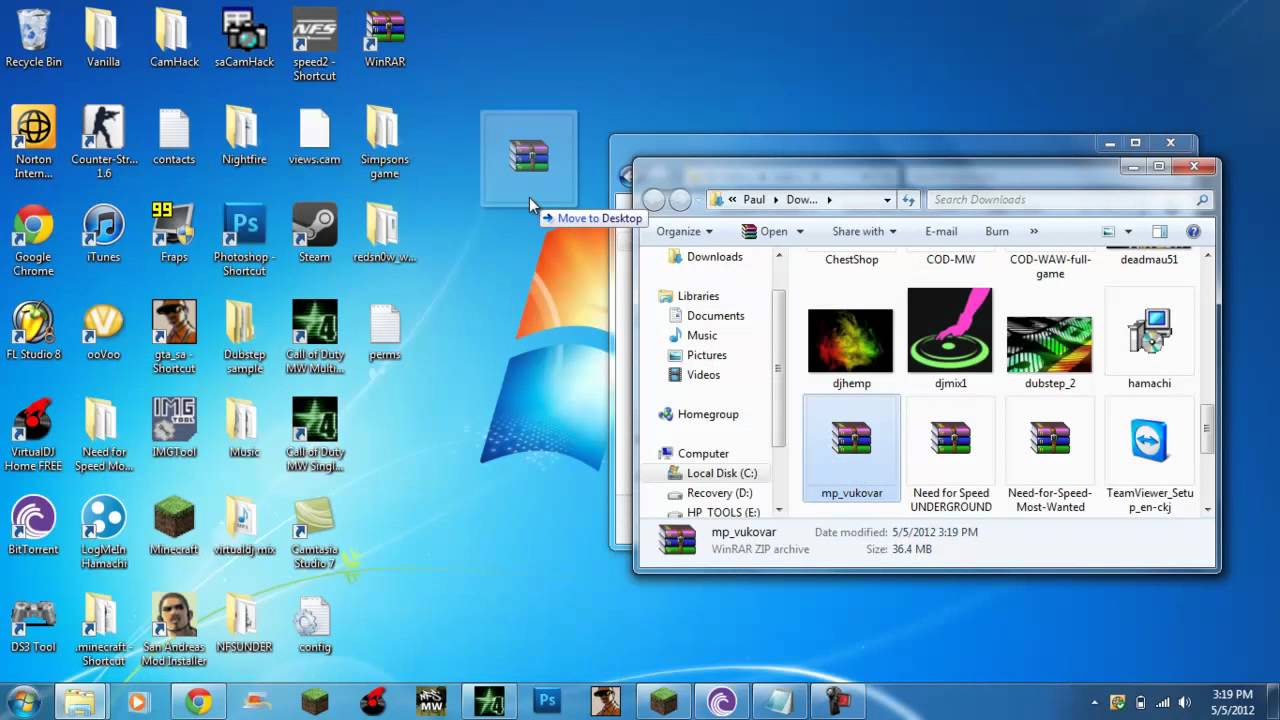Select the IMGTool desktop icon
The width and height of the screenshot is (1280, 720).
[x=174, y=429]
